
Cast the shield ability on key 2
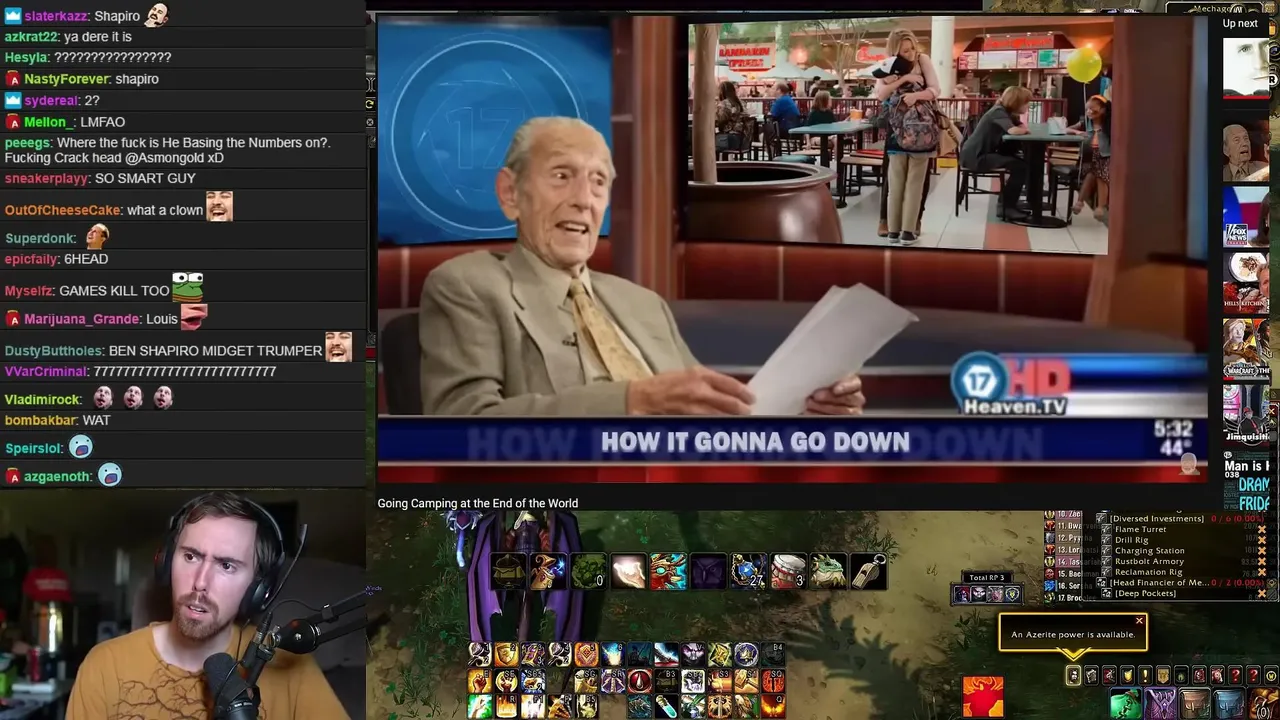pyautogui.click(x=506, y=654)
